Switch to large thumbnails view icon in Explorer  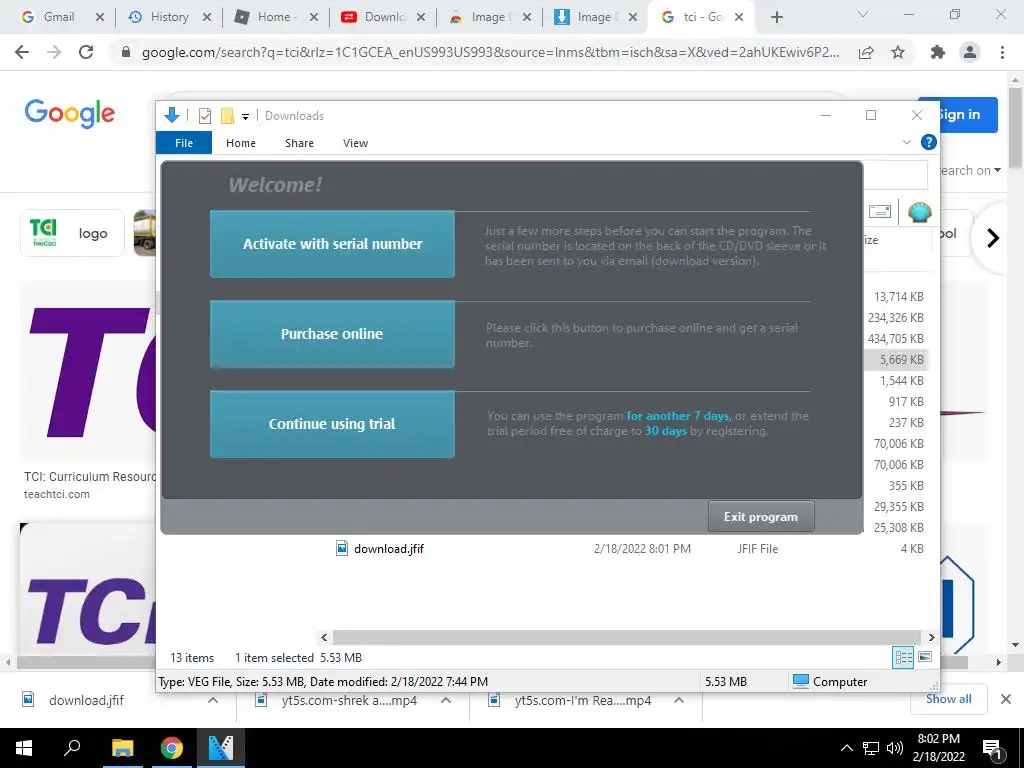click(925, 657)
